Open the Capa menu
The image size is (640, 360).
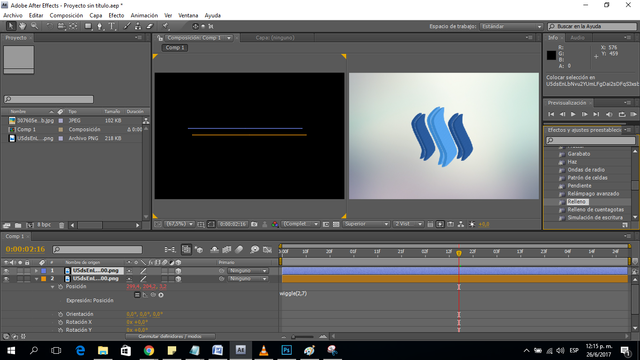point(96,16)
